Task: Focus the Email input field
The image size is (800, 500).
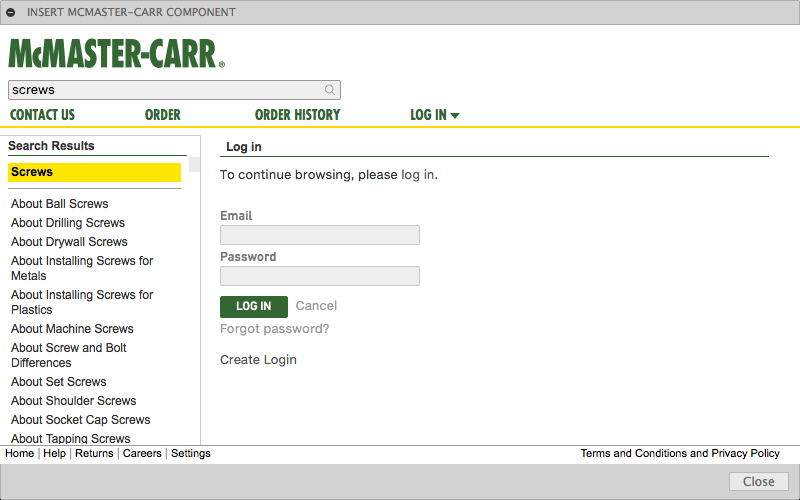Action: [320, 235]
